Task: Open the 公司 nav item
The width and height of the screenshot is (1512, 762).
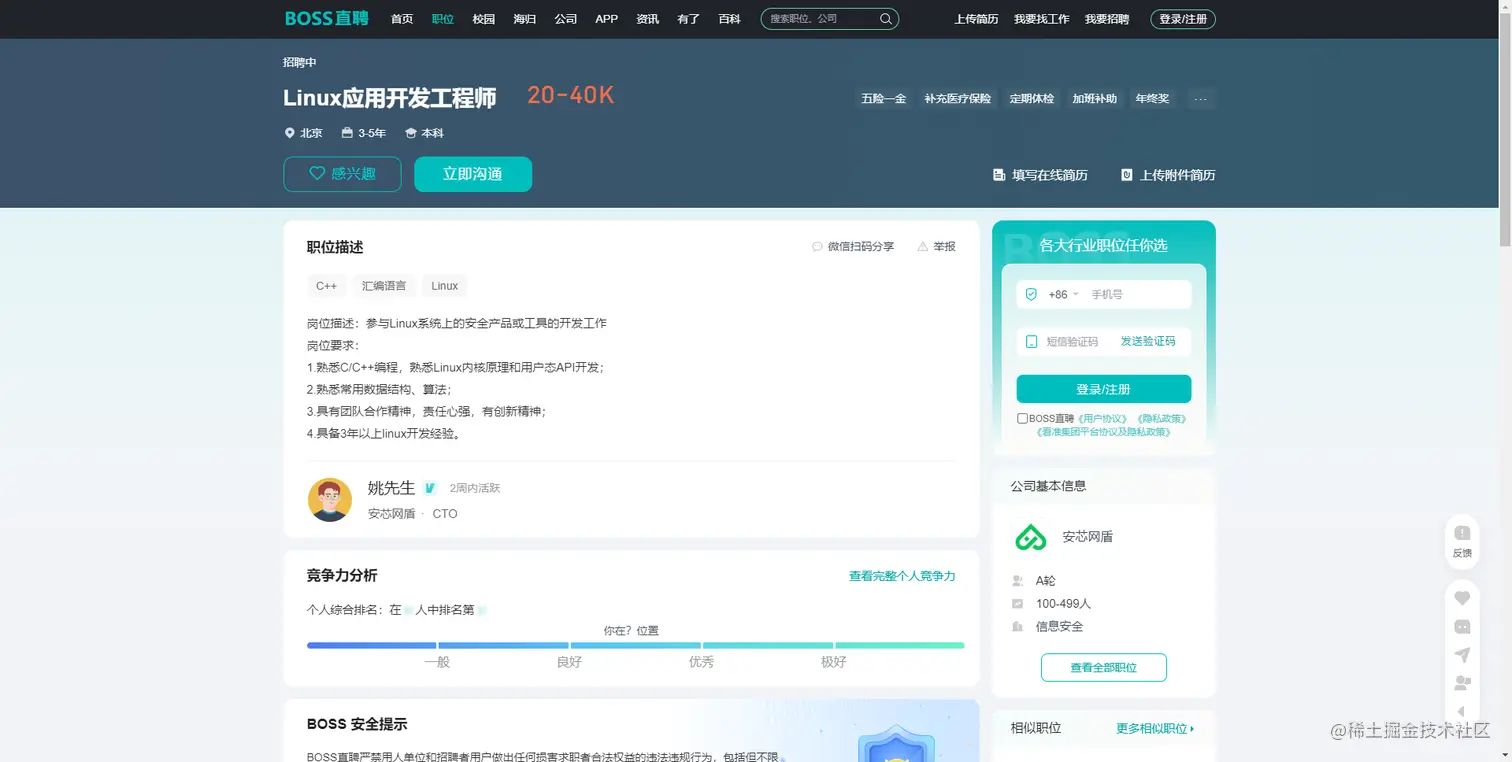Action: [566, 19]
